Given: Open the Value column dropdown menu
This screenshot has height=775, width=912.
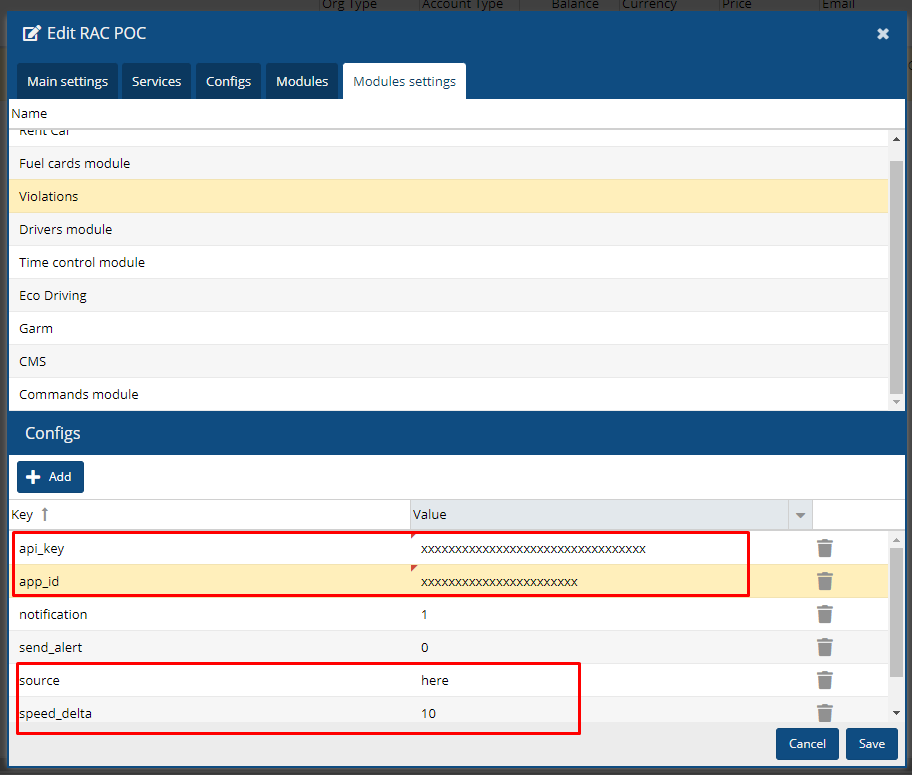Looking at the screenshot, I should [x=800, y=515].
